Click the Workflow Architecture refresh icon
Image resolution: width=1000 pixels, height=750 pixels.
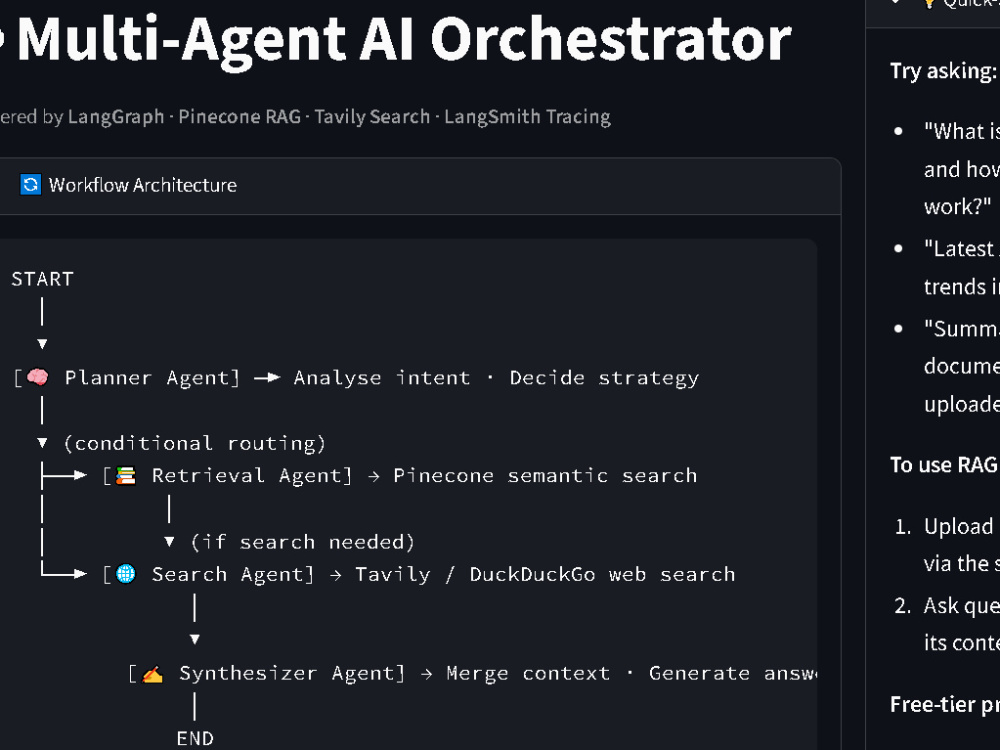[x=30, y=185]
